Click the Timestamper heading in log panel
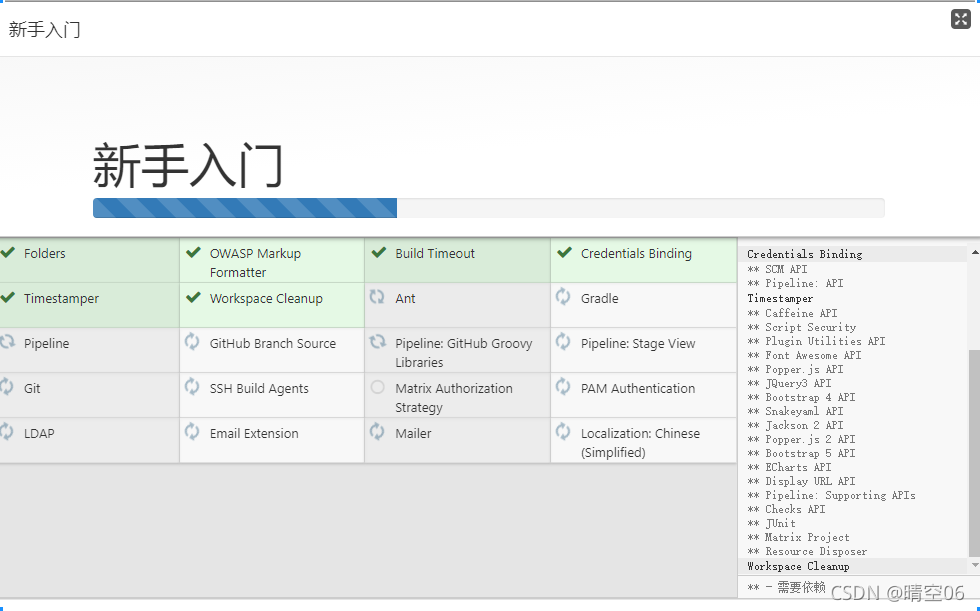The image size is (980, 611). point(780,299)
